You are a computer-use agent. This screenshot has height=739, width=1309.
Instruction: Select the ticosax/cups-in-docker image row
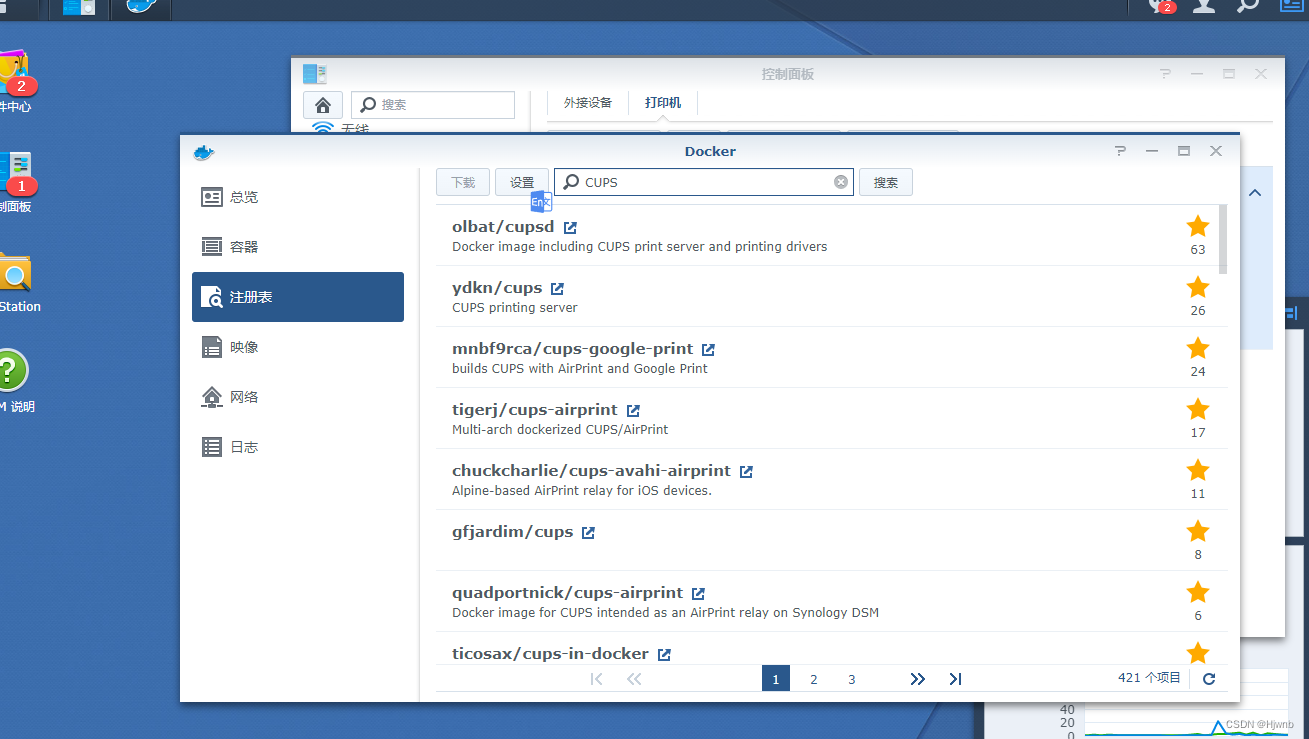tap(827, 648)
